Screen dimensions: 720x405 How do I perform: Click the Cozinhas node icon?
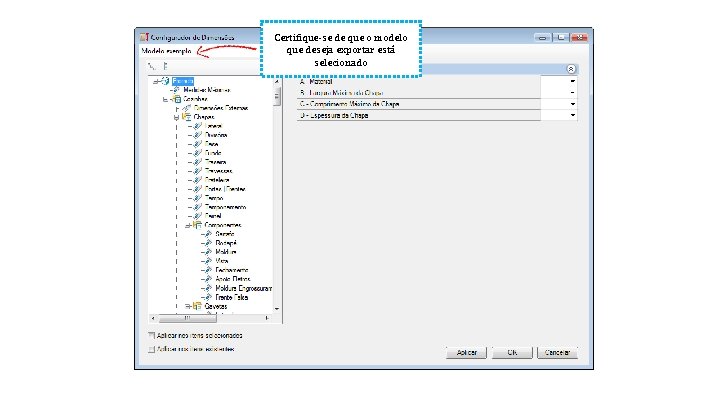[x=176, y=99]
